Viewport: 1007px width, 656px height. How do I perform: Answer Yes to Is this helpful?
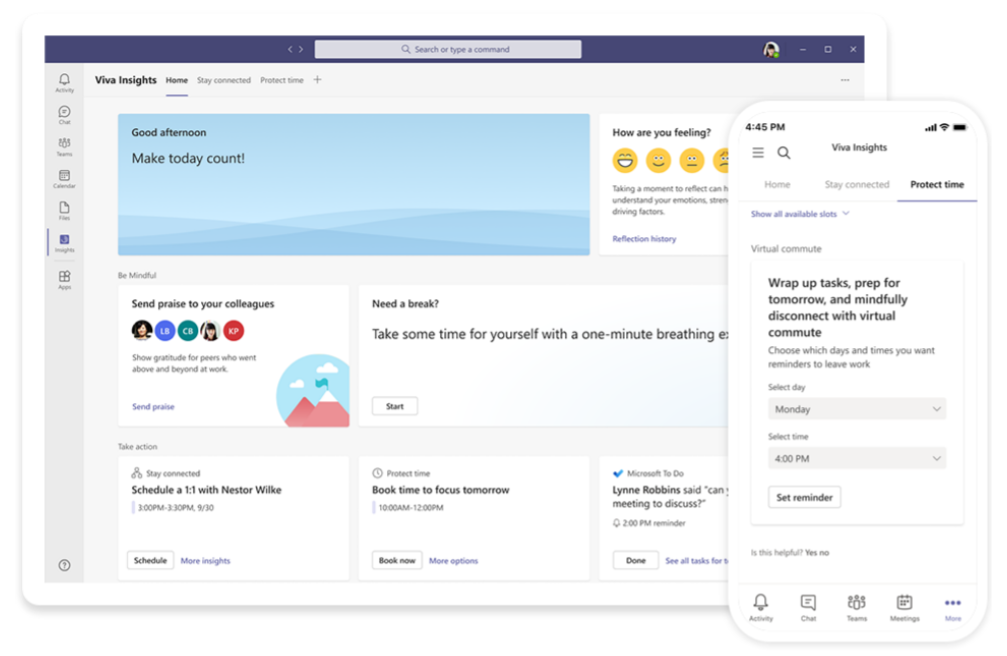[810, 553]
